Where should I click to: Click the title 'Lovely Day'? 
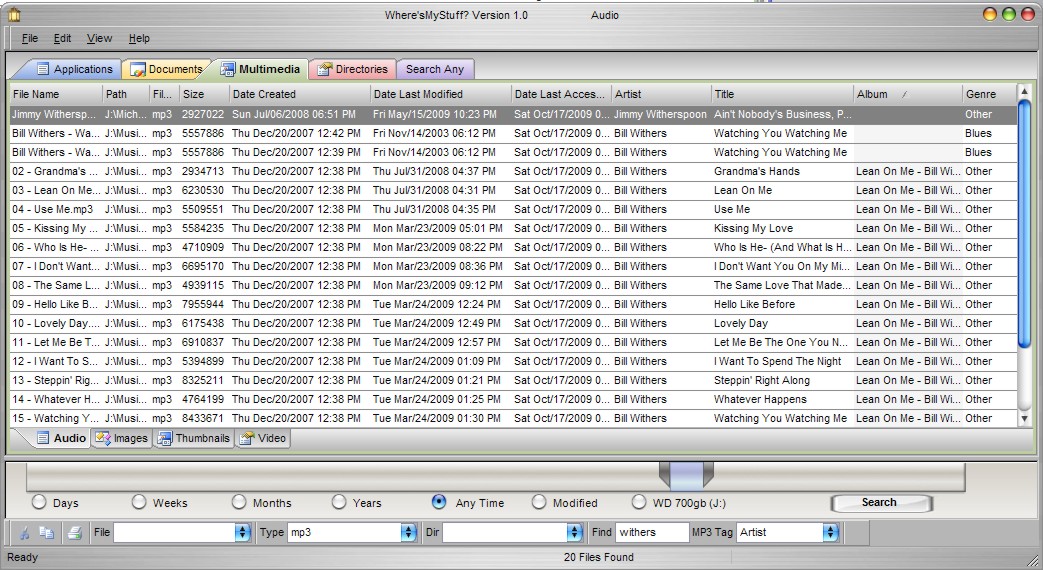[740, 323]
